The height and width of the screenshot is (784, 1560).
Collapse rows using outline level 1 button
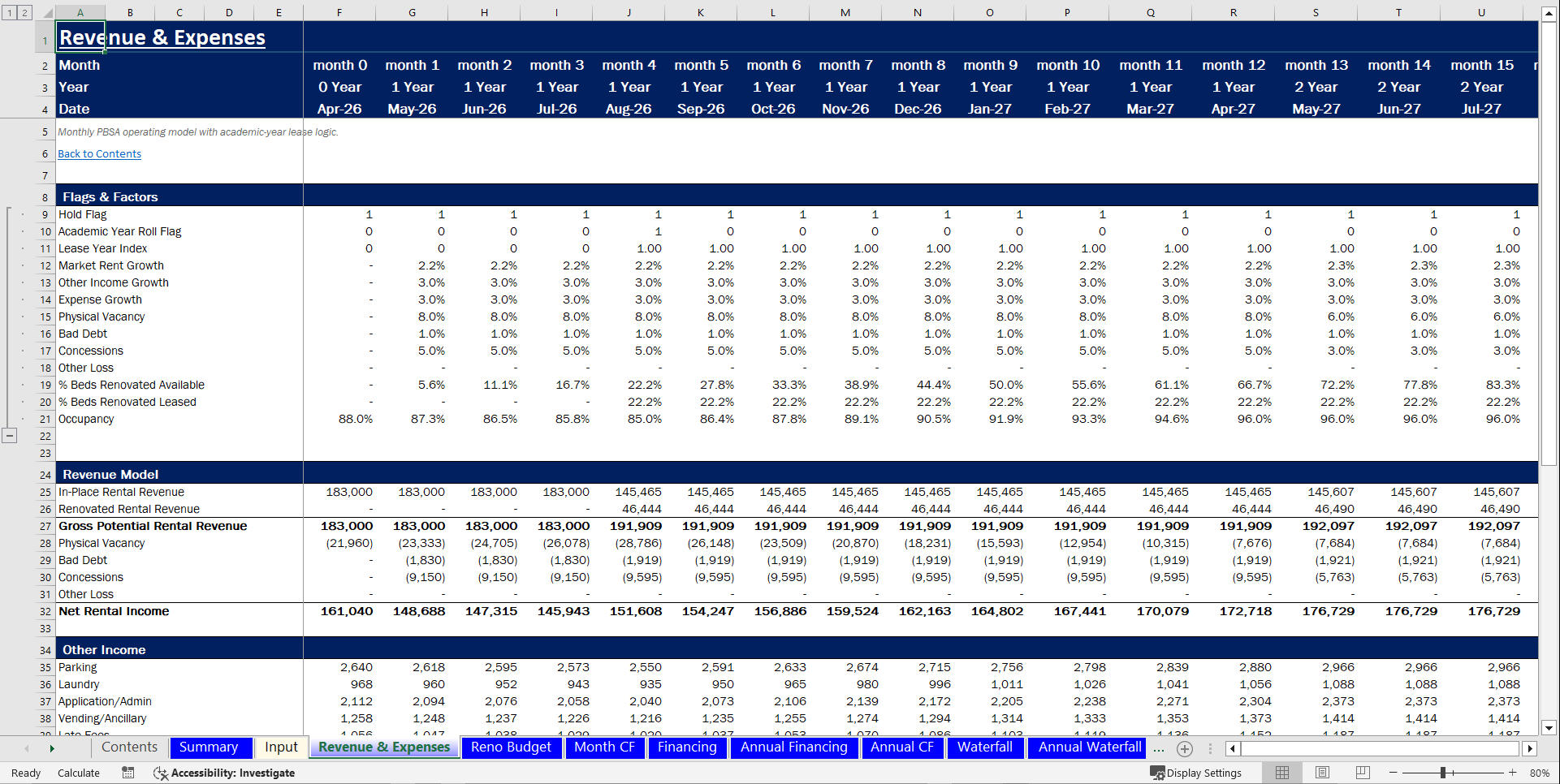pyautogui.click(x=9, y=13)
